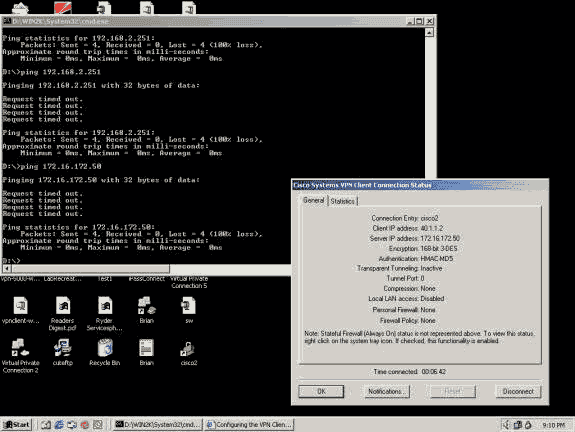Click the 'Test1' desktop label
This screenshot has height=432, width=575.
[105, 279]
